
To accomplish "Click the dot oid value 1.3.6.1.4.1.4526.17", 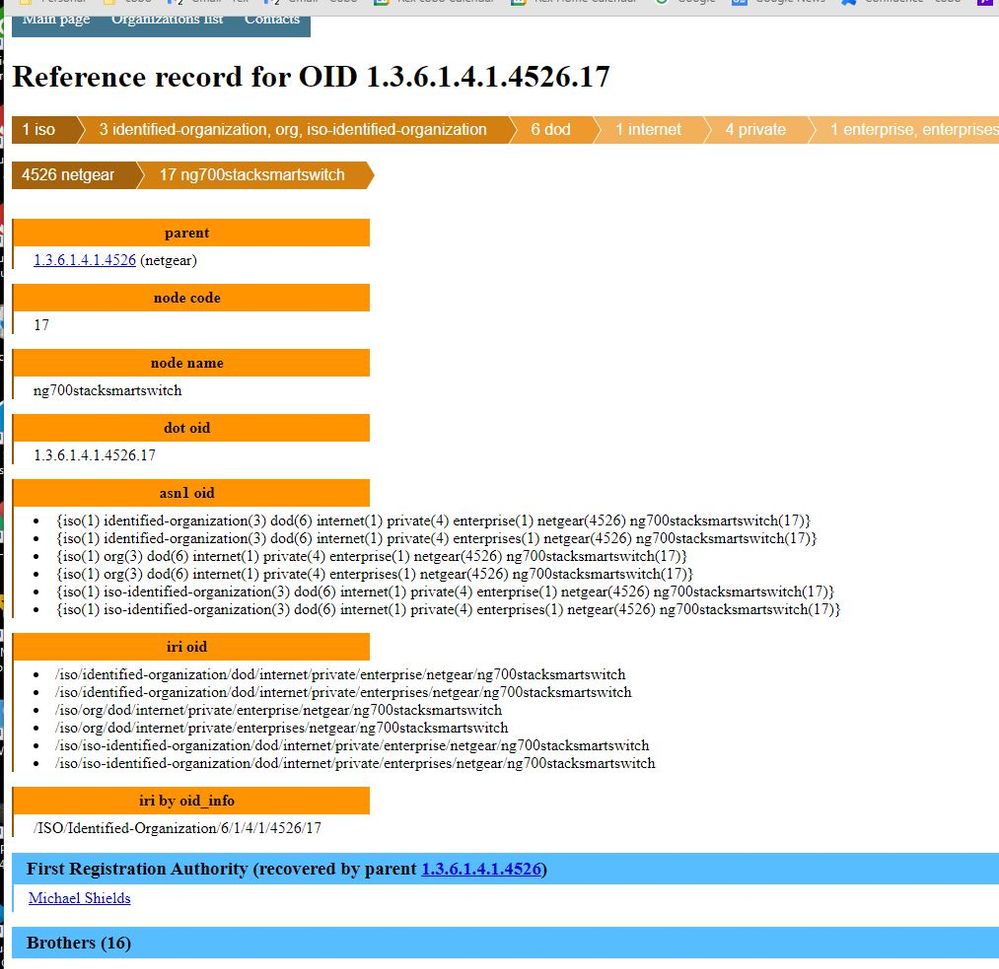I will 95,455.
